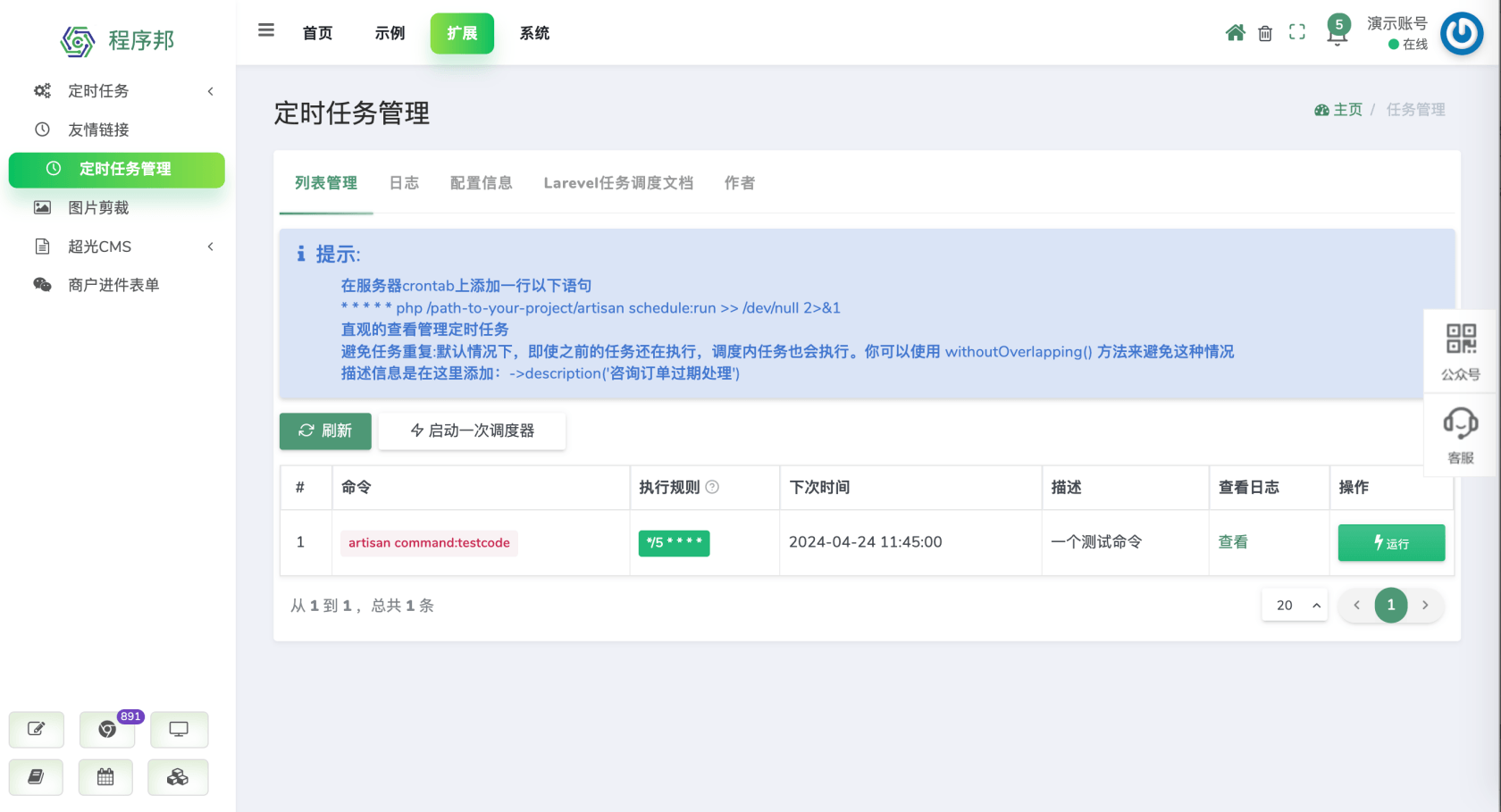
Task: Select page 1 in pagination
Action: click(1391, 606)
